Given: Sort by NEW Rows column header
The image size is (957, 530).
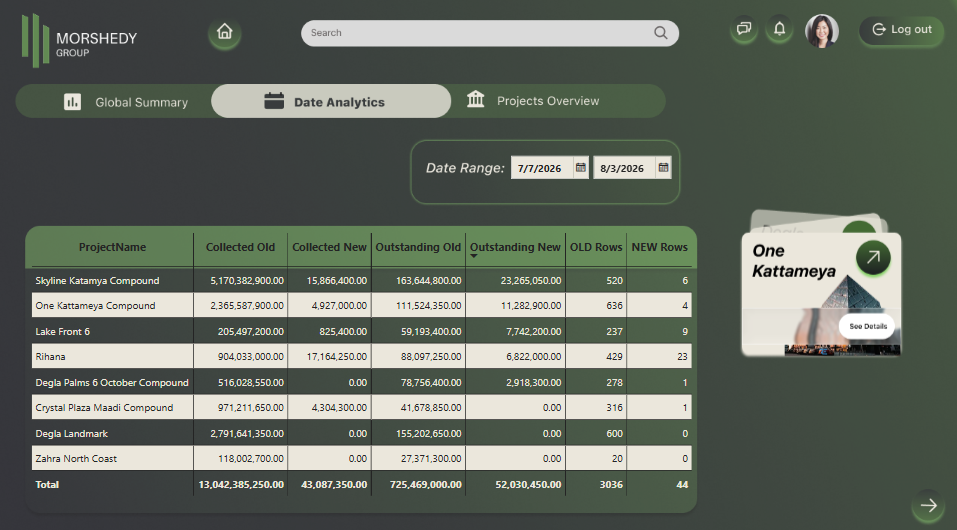Looking at the screenshot, I should coord(659,247).
